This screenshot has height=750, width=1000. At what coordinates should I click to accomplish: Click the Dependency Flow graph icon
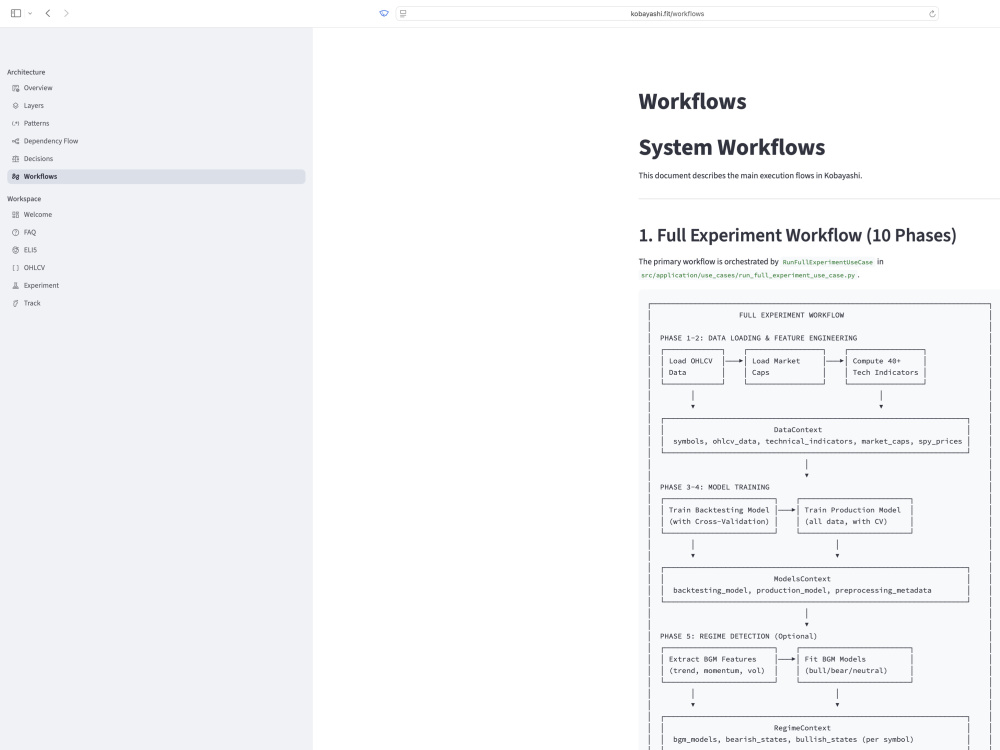[x=15, y=141]
